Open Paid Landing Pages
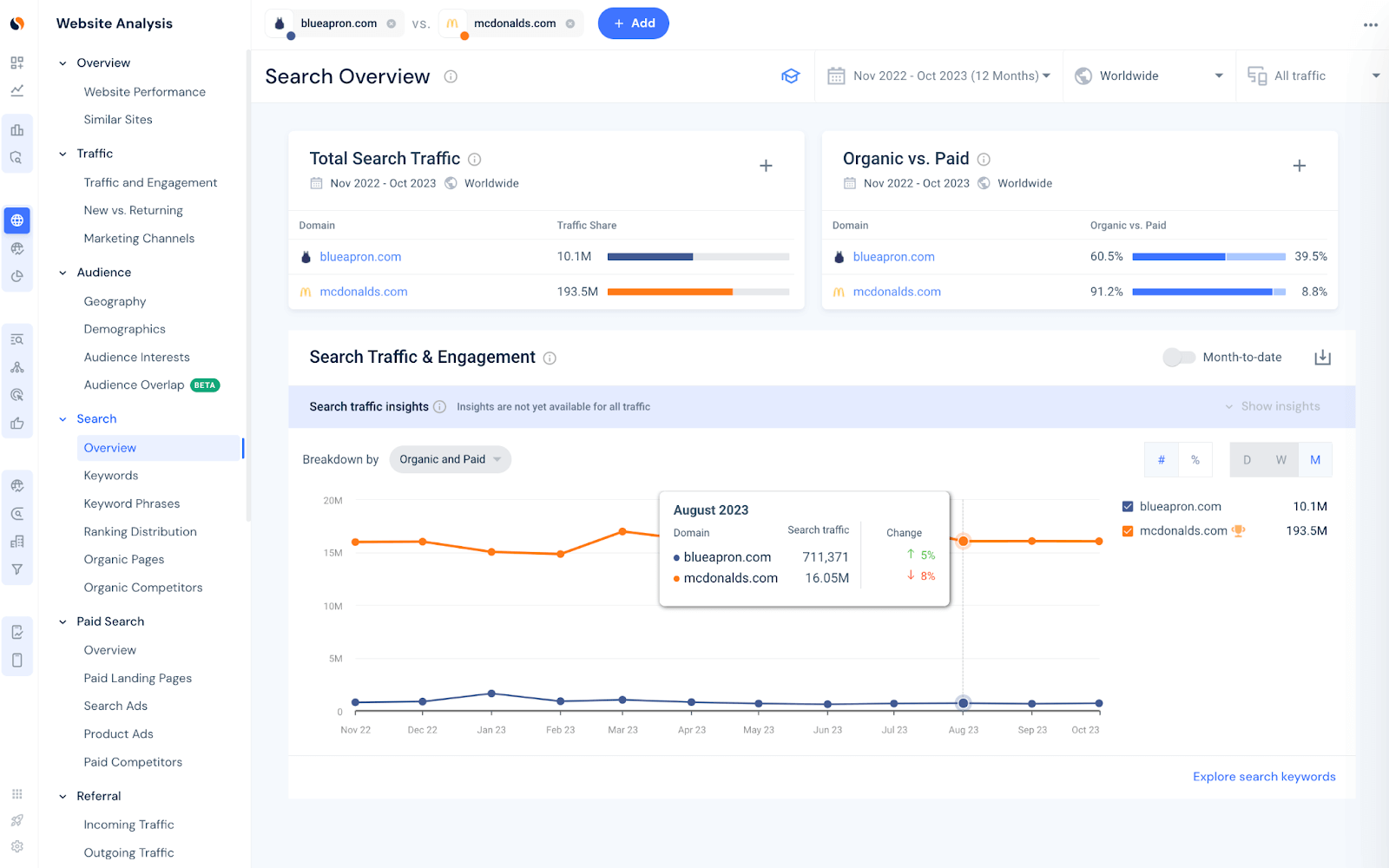The width and height of the screenshot is (1389, 868). [138, 679]
